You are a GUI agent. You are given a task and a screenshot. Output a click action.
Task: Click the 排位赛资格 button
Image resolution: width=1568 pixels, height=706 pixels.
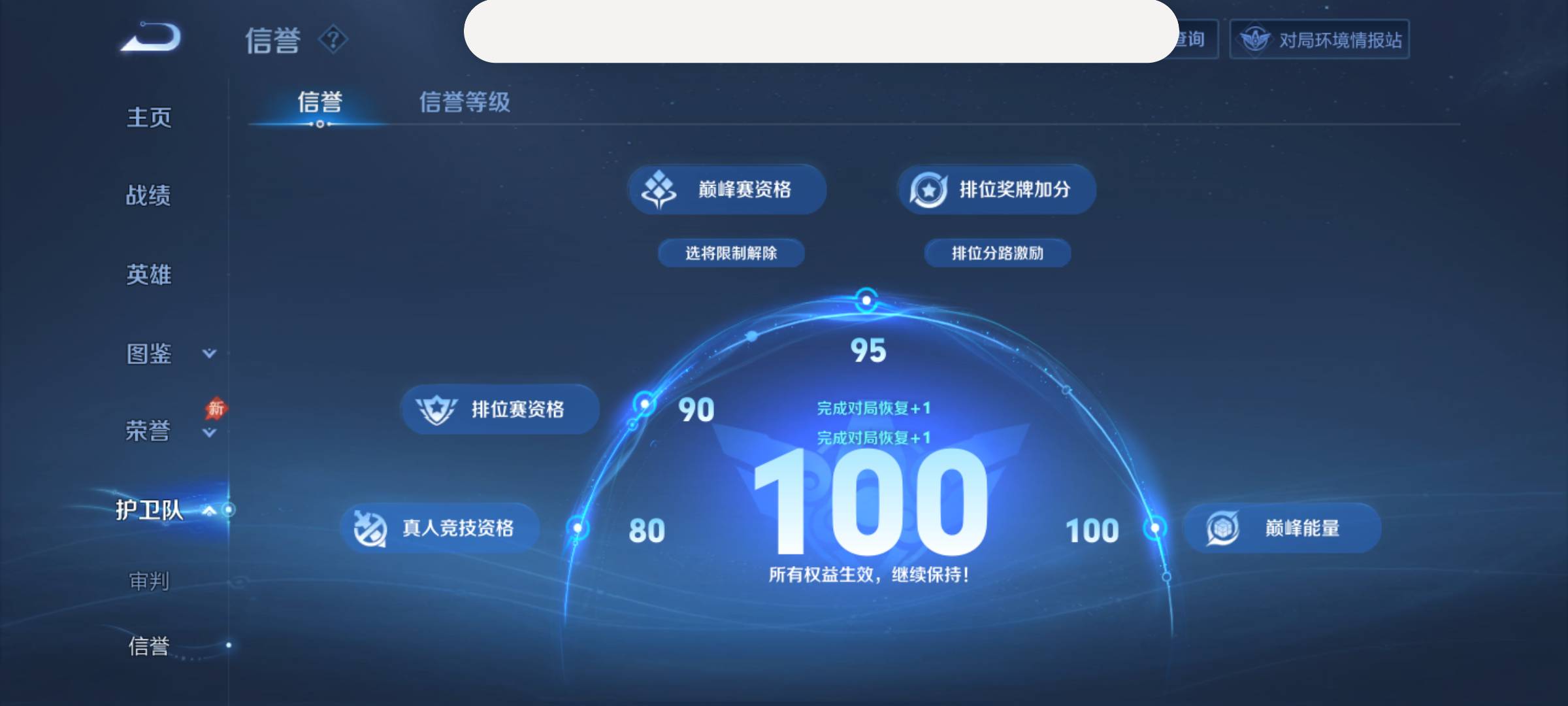click(x=500, y=409)
